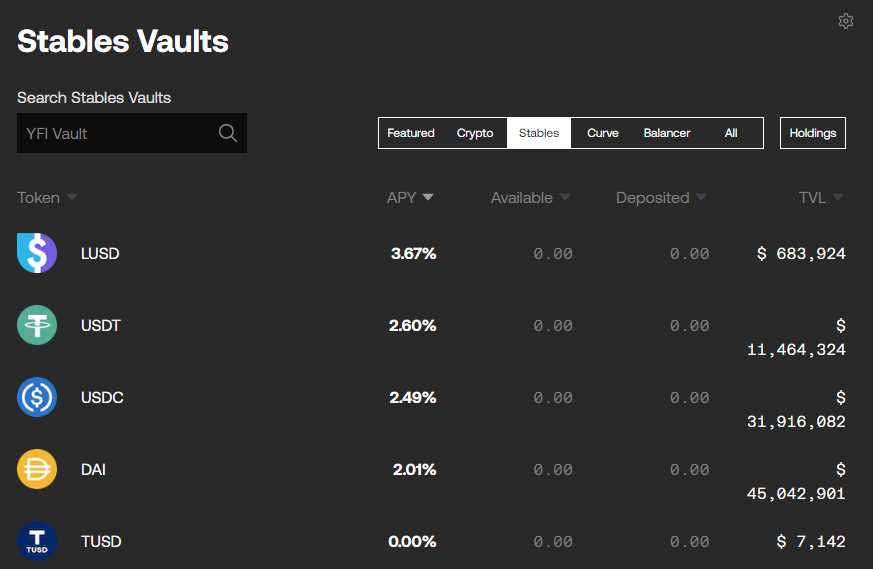873x569 pixels.
Task: Click the Available column header label
Action: click(522, 198)
